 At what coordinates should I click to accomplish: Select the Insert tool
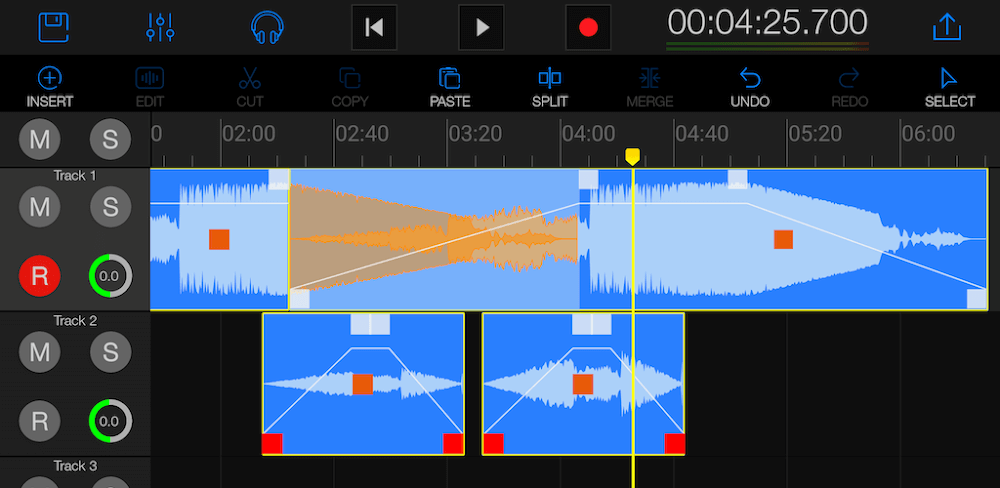coord(49,86)
